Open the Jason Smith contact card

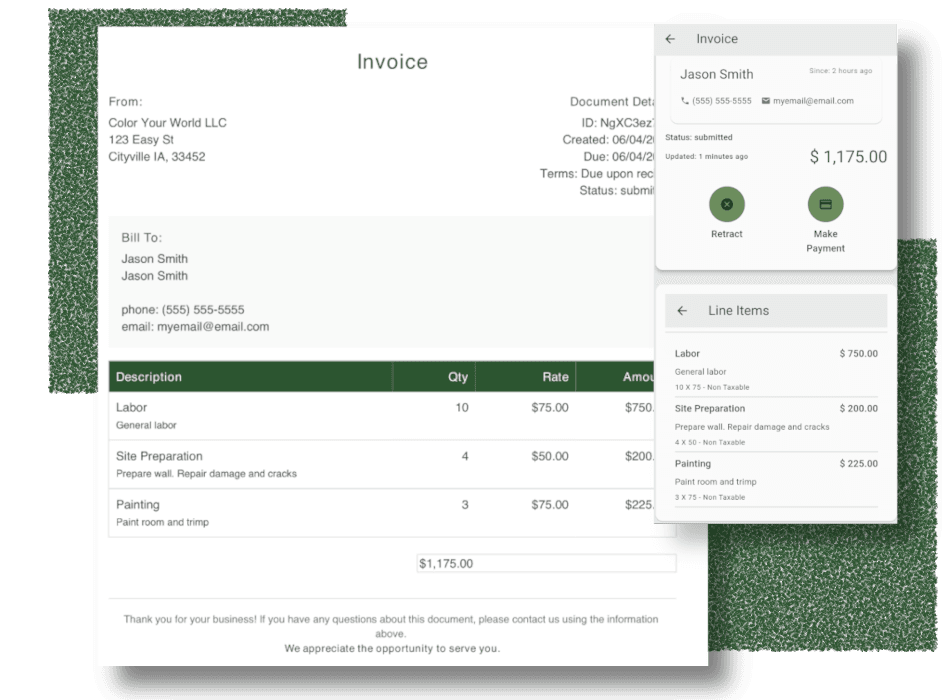[x=716, y=74]
